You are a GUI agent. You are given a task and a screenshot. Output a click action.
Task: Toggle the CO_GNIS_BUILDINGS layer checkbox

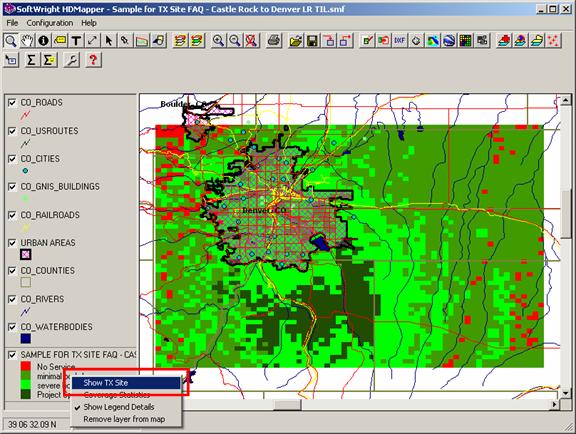point(12,187)
